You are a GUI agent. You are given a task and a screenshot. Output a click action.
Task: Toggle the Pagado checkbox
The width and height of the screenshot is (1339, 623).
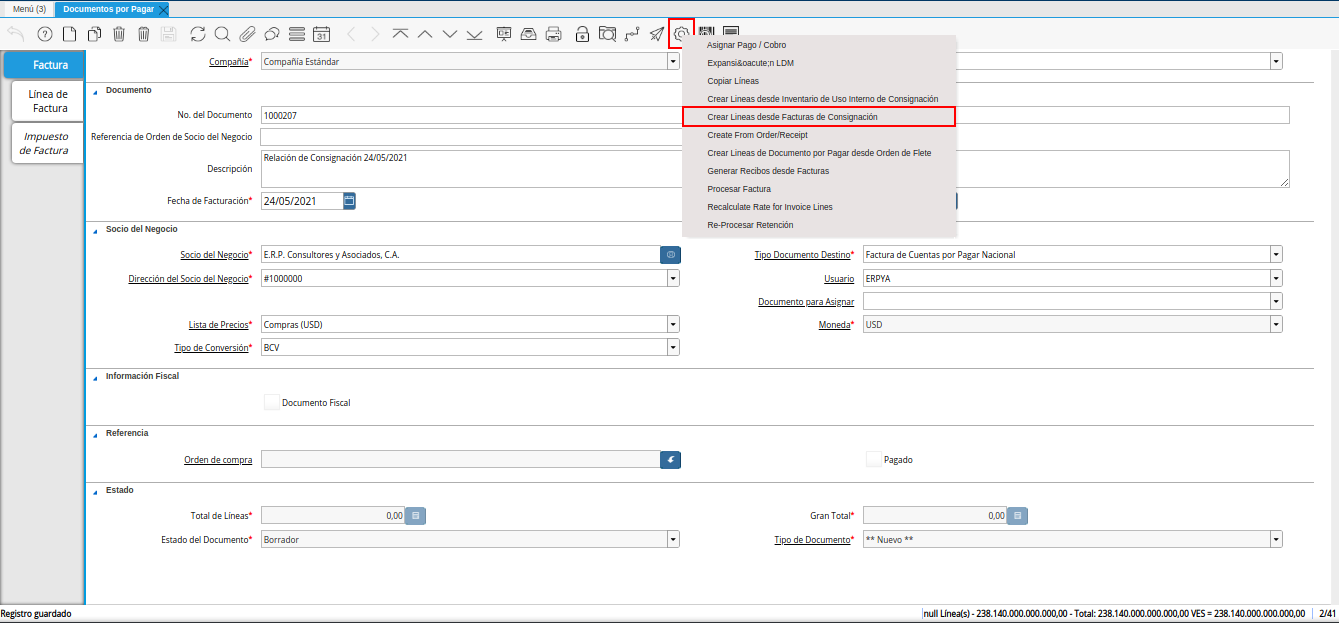click(x=874, y=460)
